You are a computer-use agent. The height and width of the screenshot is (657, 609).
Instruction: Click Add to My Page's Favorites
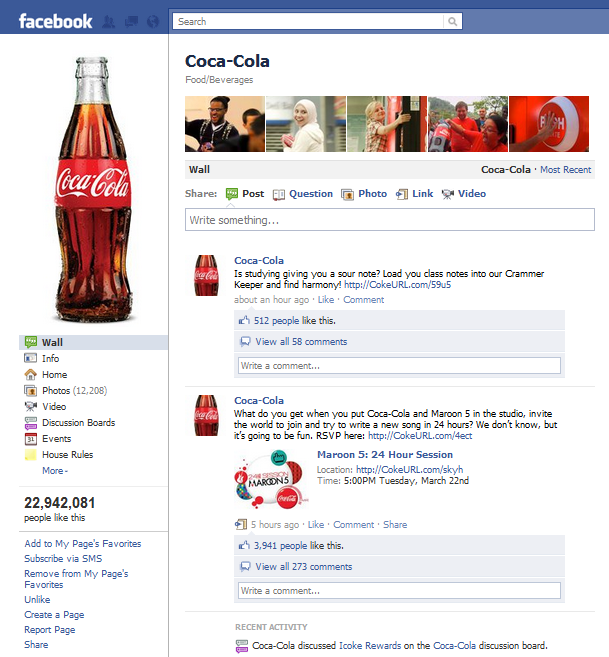(x=83, y=543)
